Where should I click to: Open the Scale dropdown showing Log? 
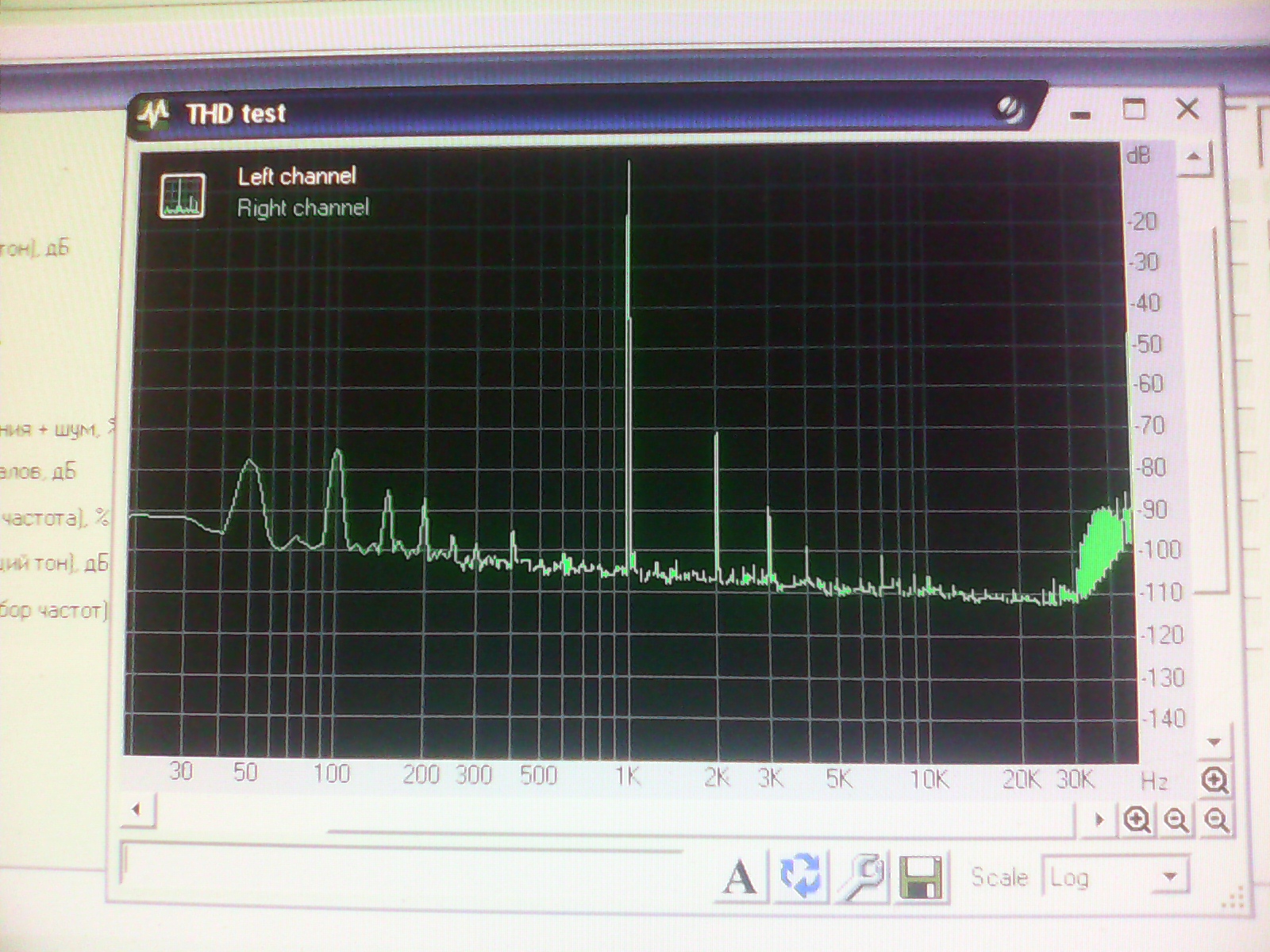pyautogui.click(x=1115, y=877)
